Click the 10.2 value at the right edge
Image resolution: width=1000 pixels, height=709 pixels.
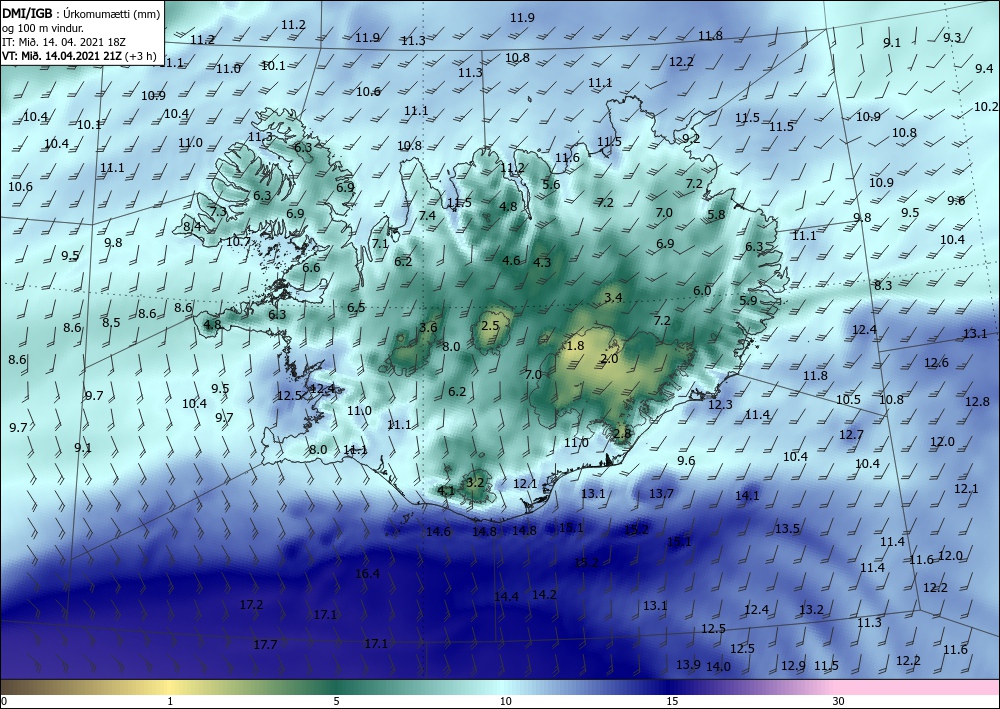986,107
